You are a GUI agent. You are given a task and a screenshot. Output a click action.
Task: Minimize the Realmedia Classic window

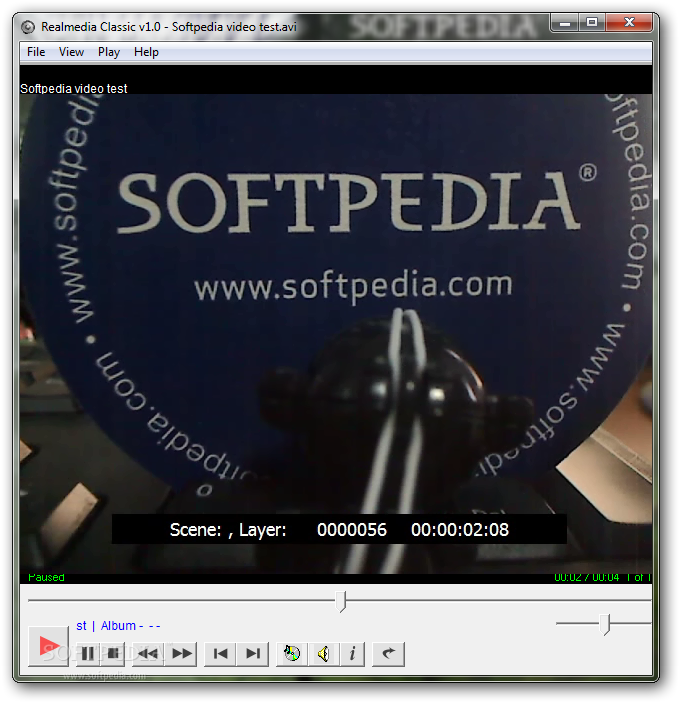tap(565, 23)
